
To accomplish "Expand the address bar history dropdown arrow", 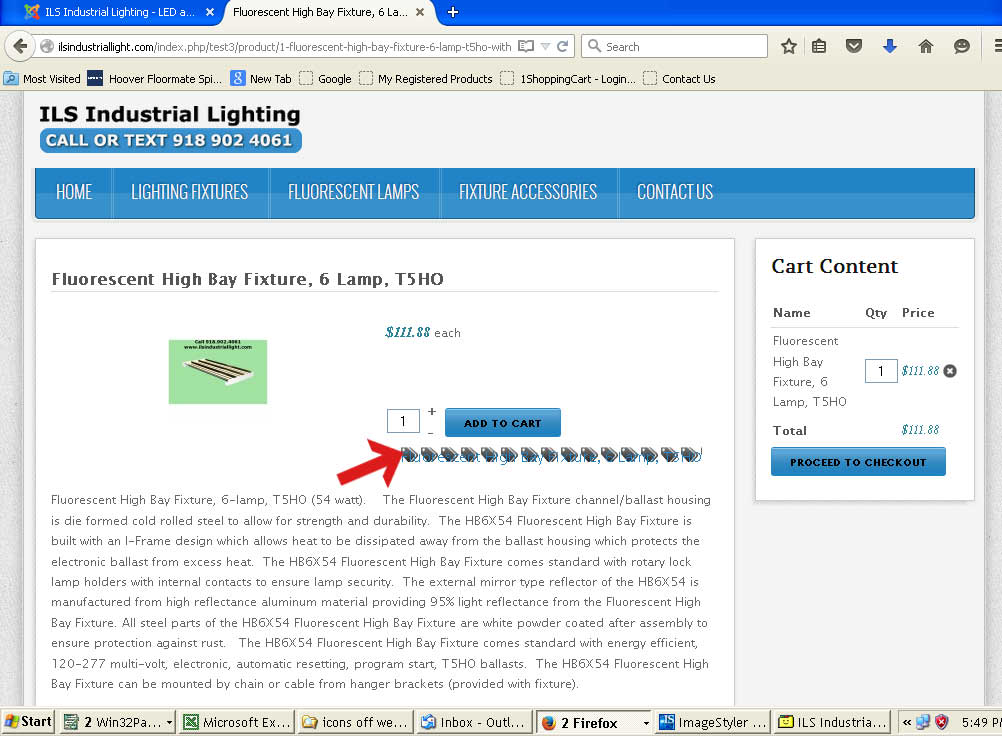I will [x=546, y=47].
